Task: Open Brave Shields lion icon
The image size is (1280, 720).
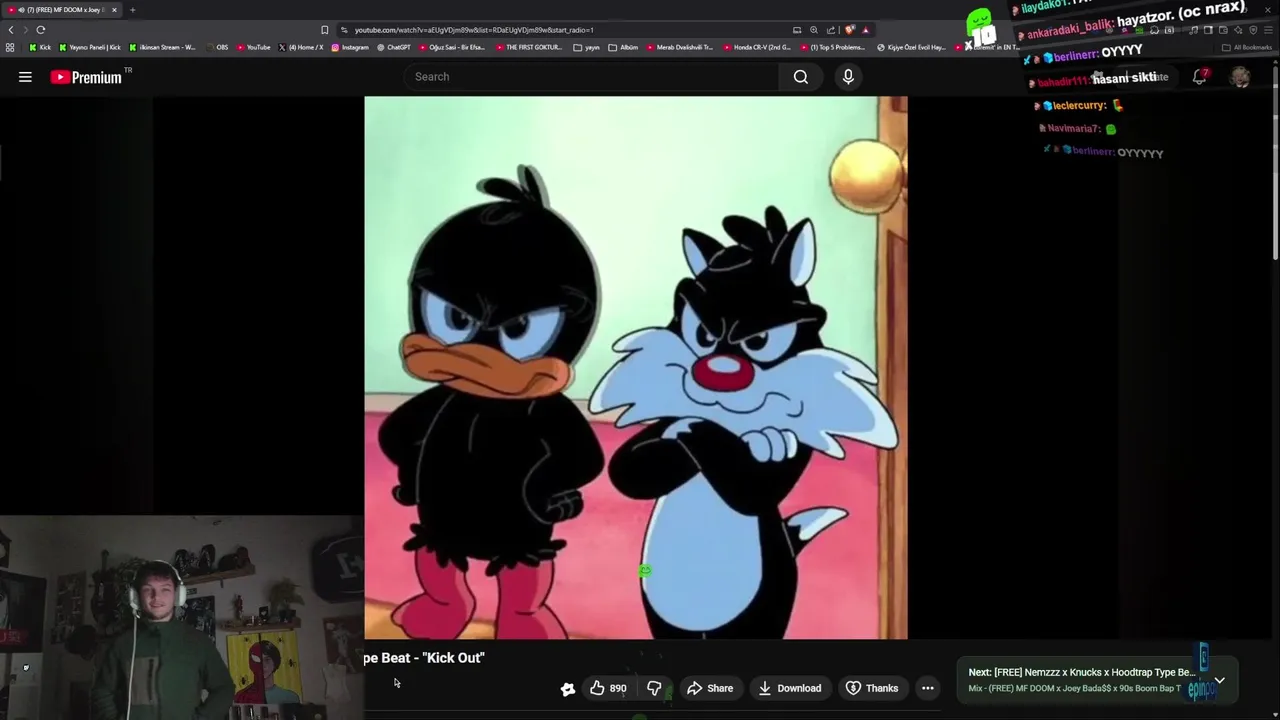Action: (x=849, y=30)
